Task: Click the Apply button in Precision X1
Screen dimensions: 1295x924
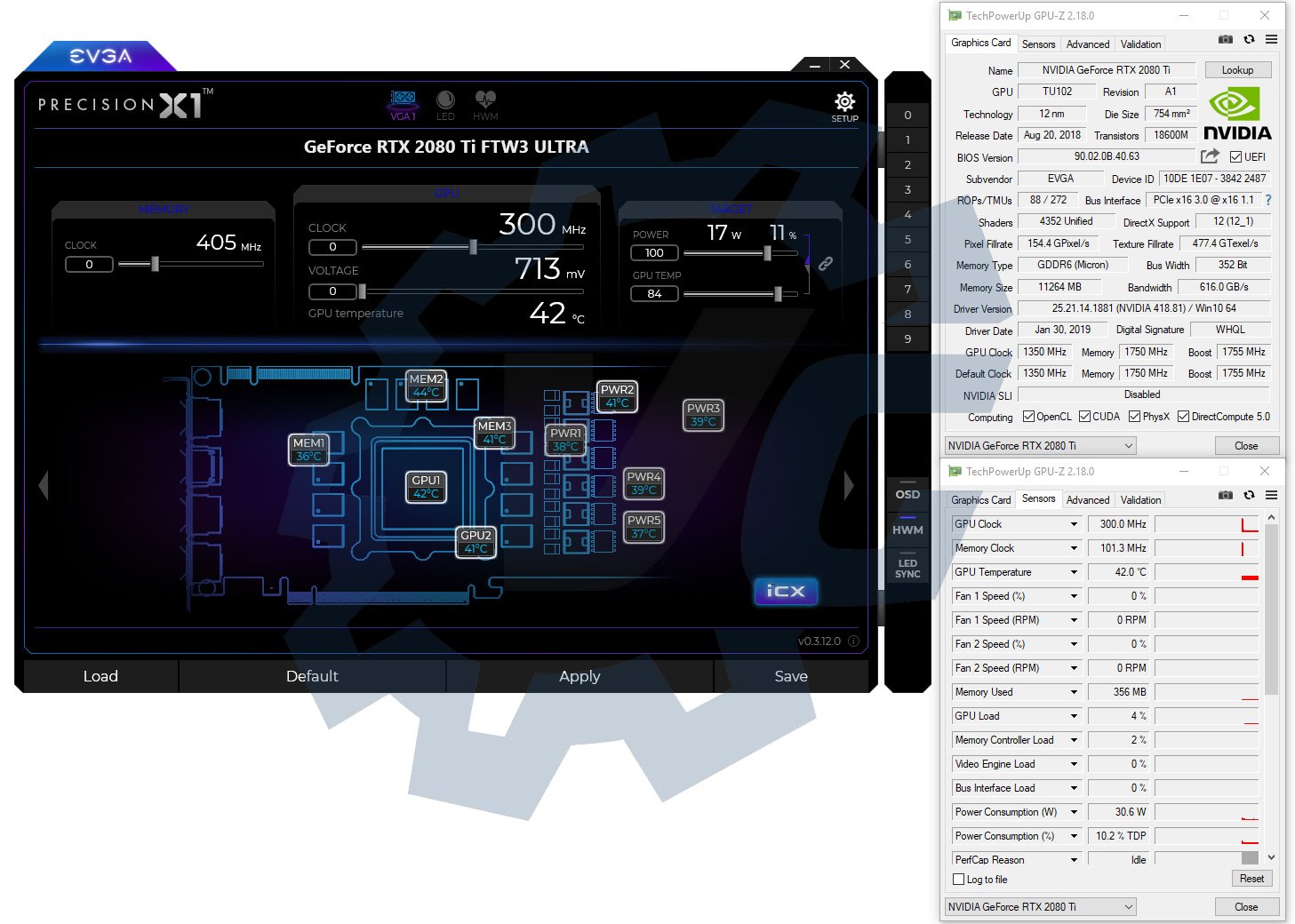Action: point(580,676)
